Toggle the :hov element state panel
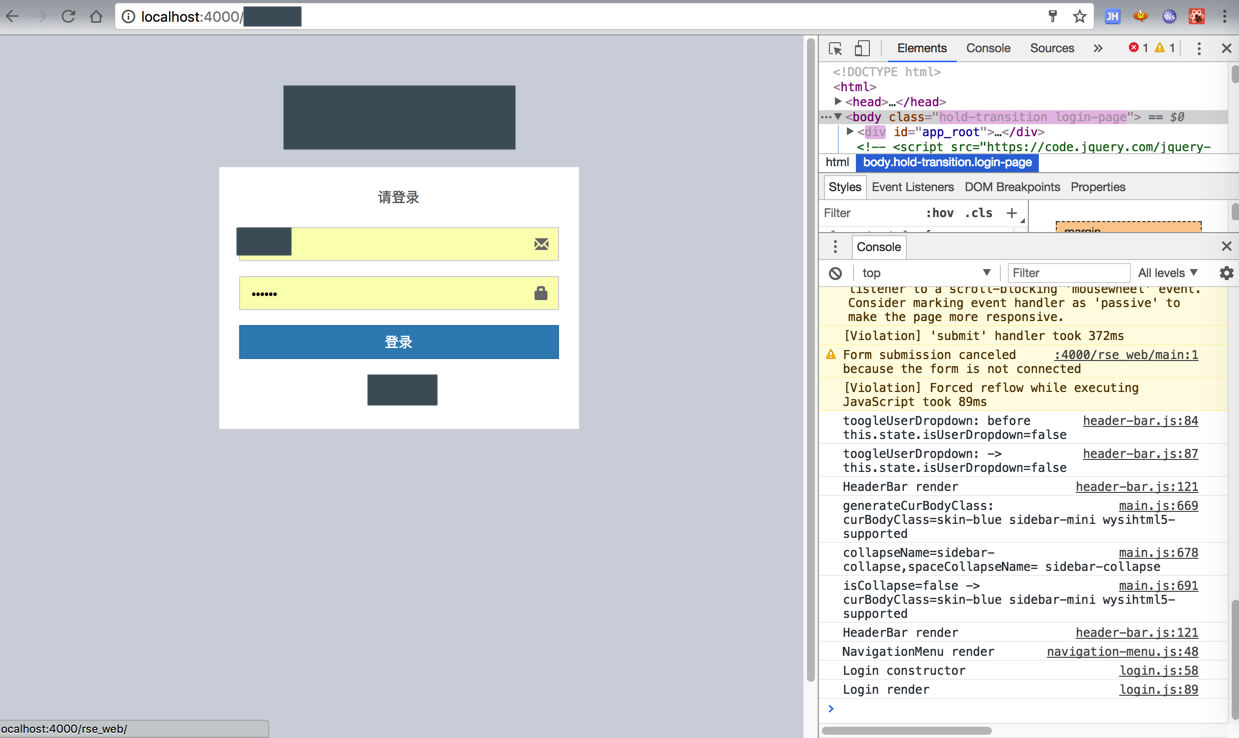The width and height of the screenshot is (1239, 738). (939, 213)
